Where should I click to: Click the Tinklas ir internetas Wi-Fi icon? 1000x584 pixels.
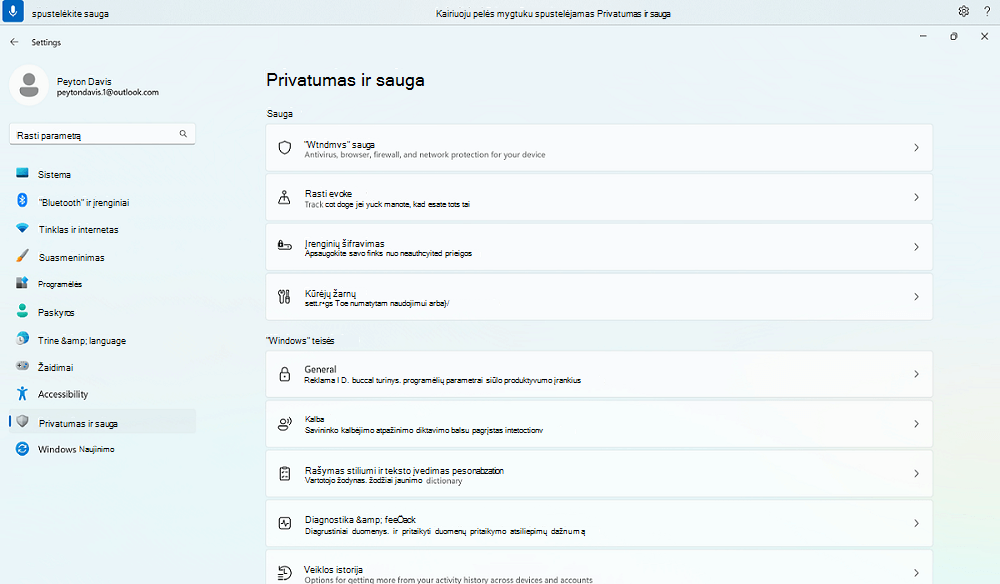tap(22, 228)
